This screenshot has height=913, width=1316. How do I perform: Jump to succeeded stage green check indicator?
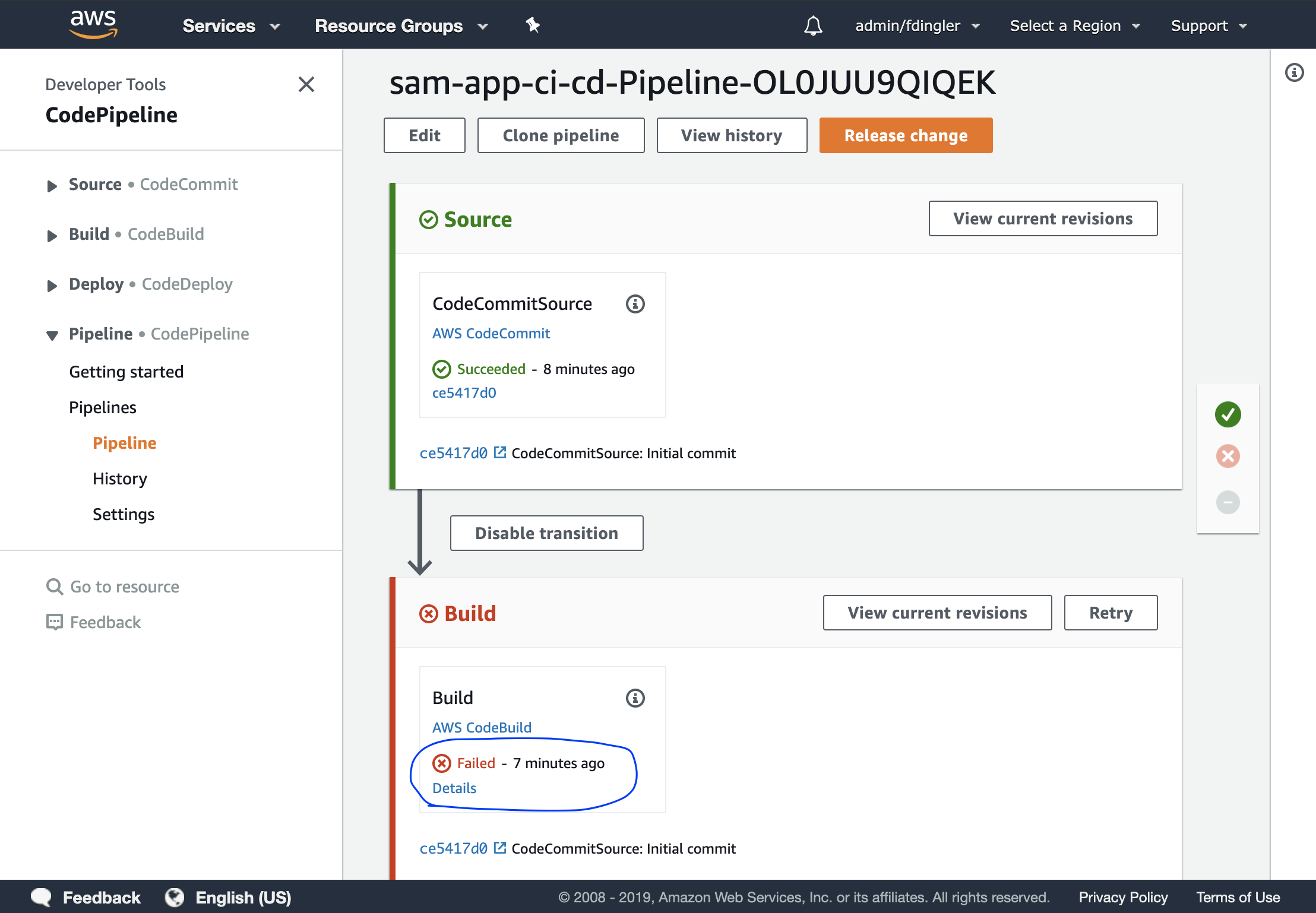coord(1228,414)
